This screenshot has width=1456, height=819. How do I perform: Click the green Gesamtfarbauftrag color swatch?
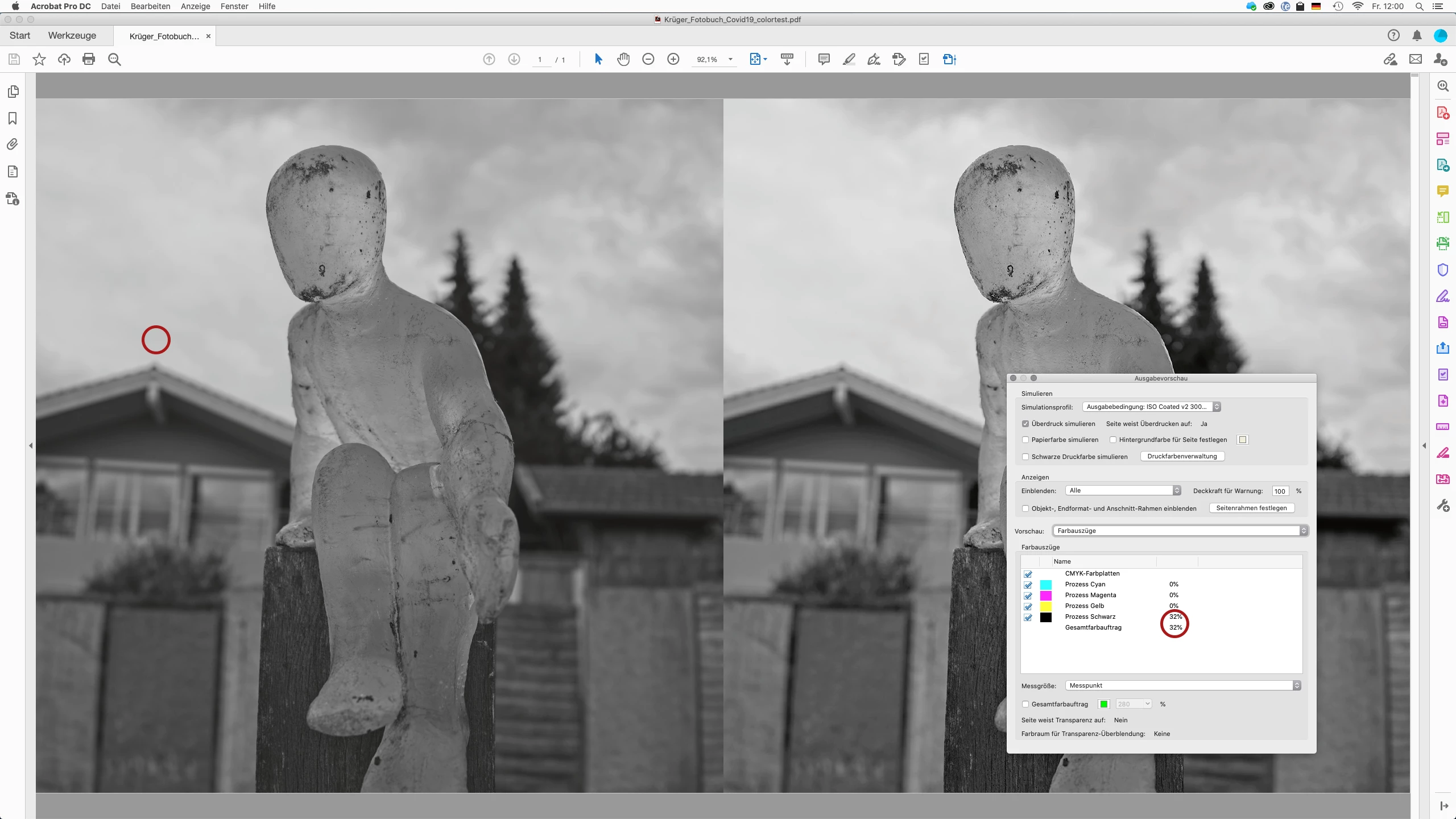[1103, 704]
